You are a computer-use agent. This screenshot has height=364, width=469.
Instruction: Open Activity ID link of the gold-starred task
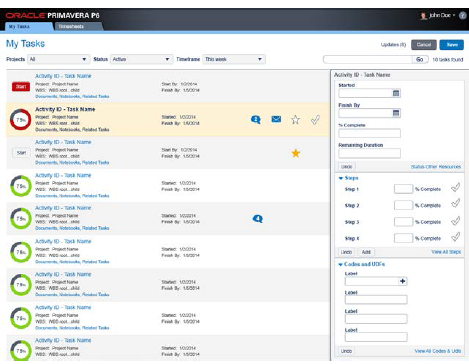[63, 142]
